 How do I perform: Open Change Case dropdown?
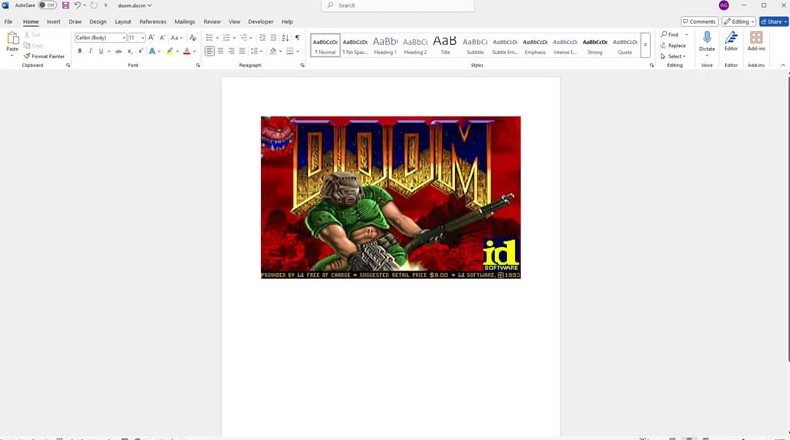(x=176, y=38)
